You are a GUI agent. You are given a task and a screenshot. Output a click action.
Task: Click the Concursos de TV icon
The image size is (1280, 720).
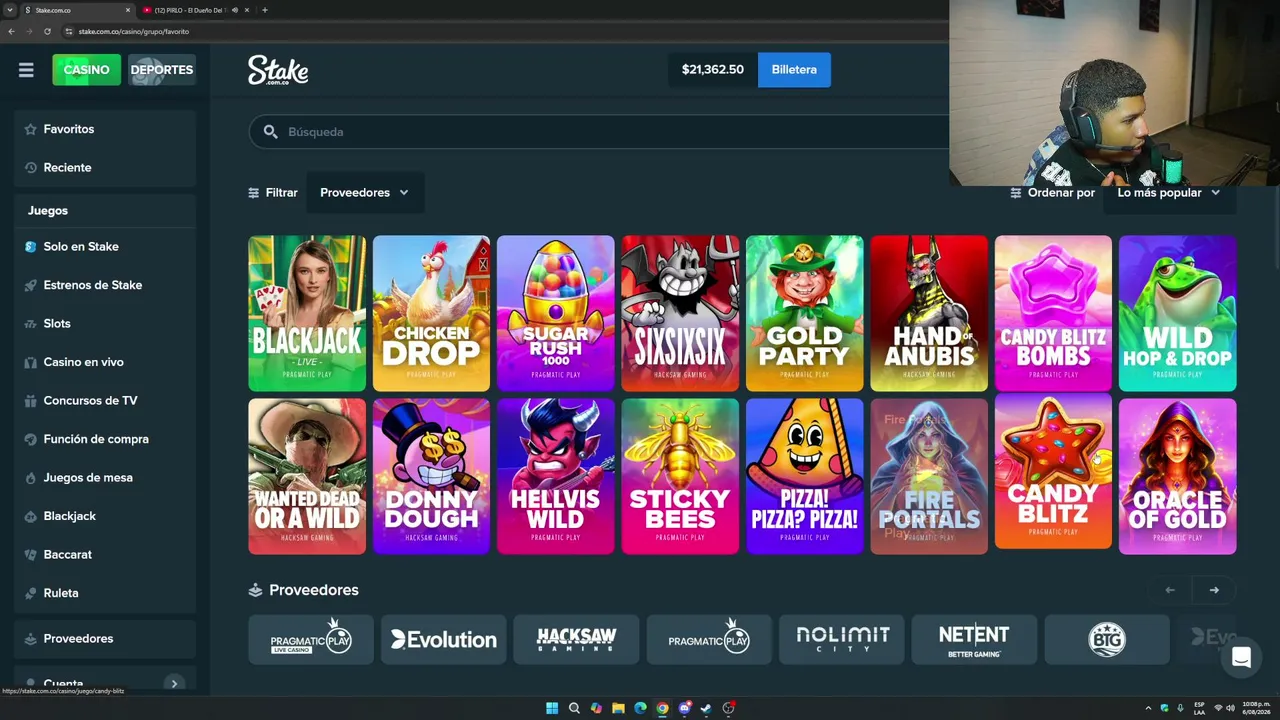(30, 401)
